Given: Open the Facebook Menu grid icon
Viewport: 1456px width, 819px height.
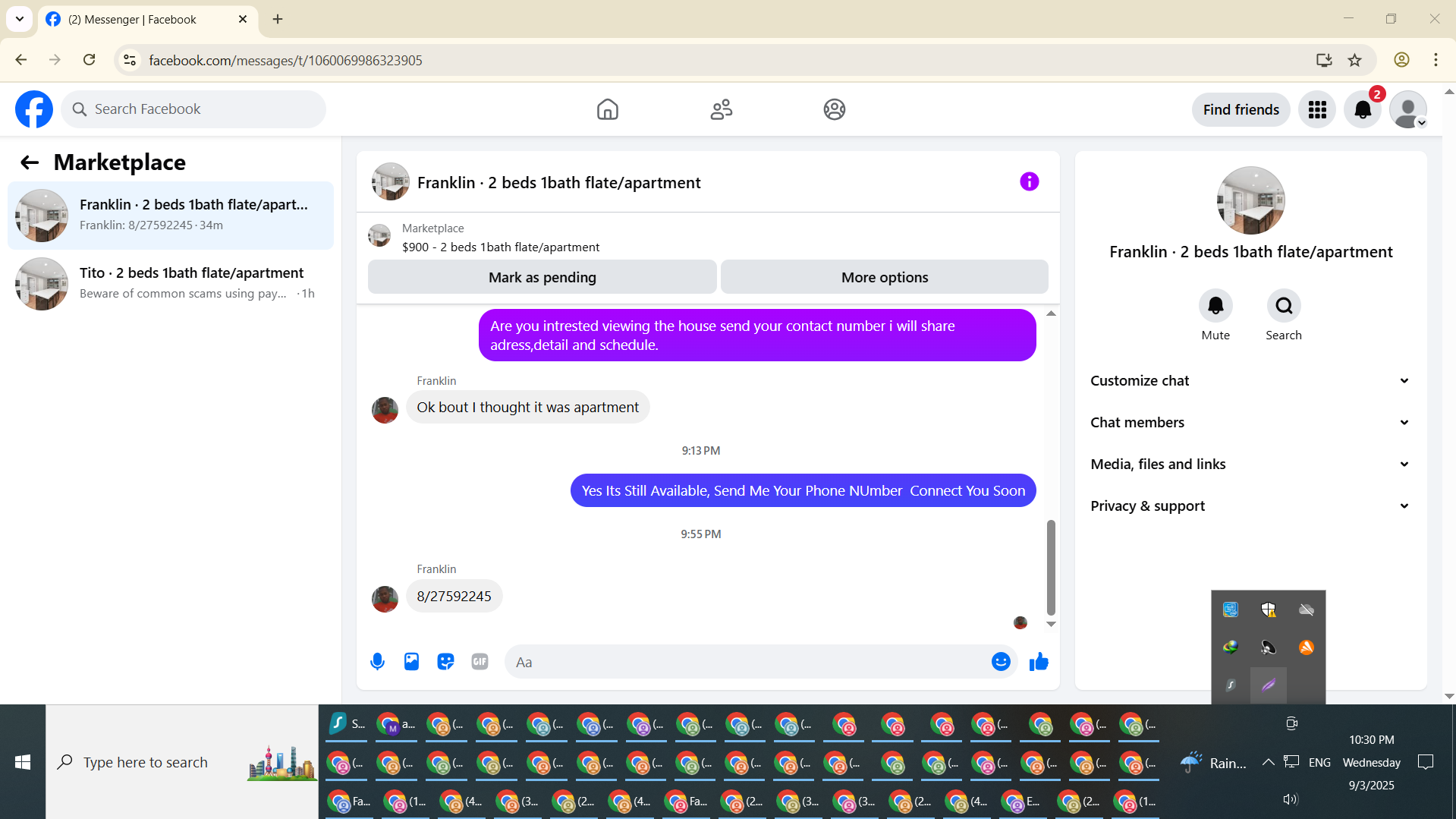Looking at the screenshot, I should point(1317,109).
